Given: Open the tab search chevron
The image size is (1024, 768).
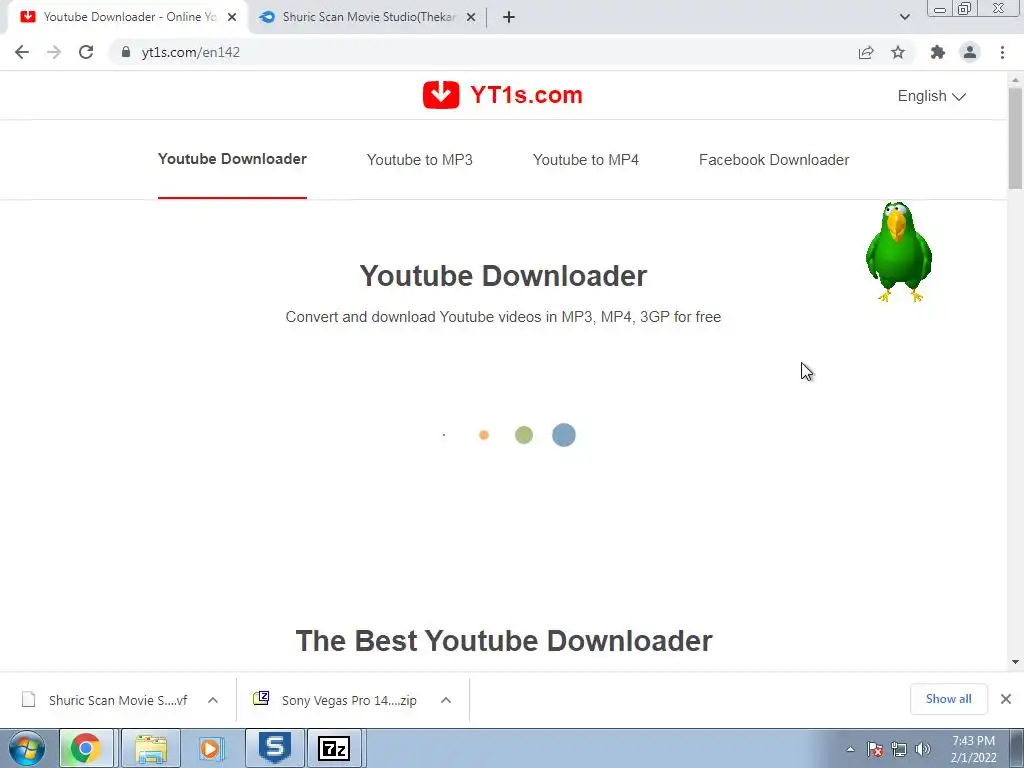Looking at the screenshot, I should 904,17.
